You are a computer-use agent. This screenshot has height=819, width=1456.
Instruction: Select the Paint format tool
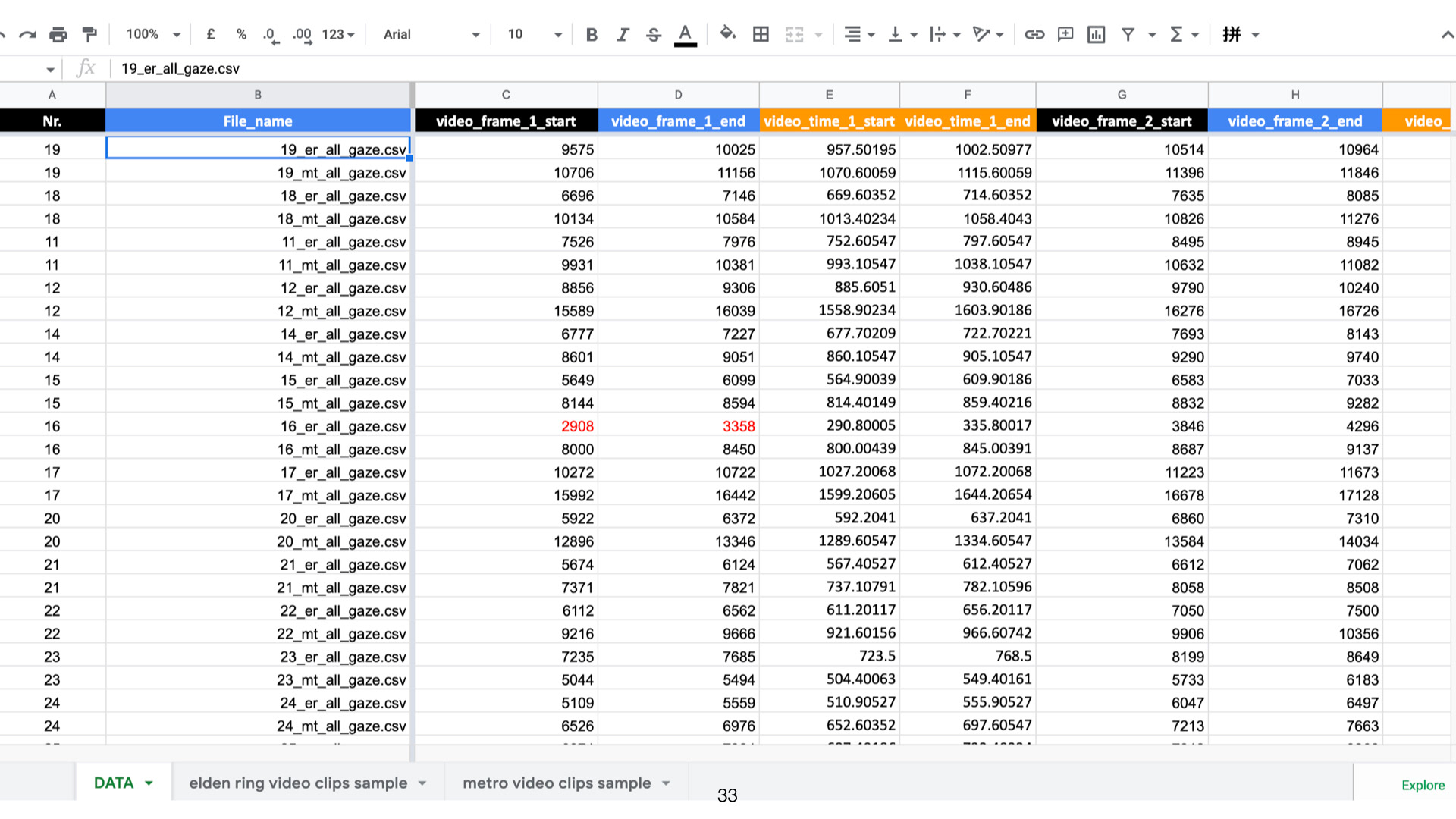tap(89, 34)
